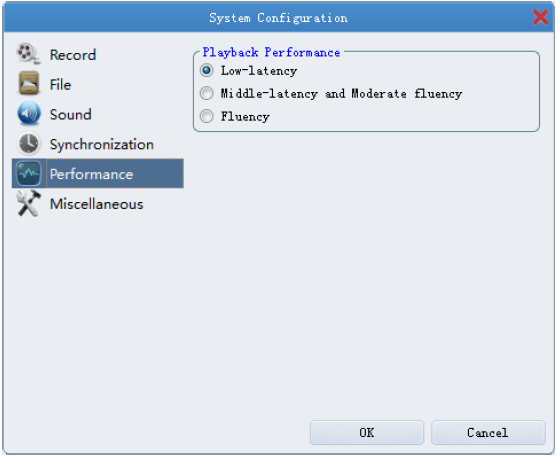This screenshot has width=557, height=457.
Task: Select the Low-latency radio button
Action: (207, 70)
